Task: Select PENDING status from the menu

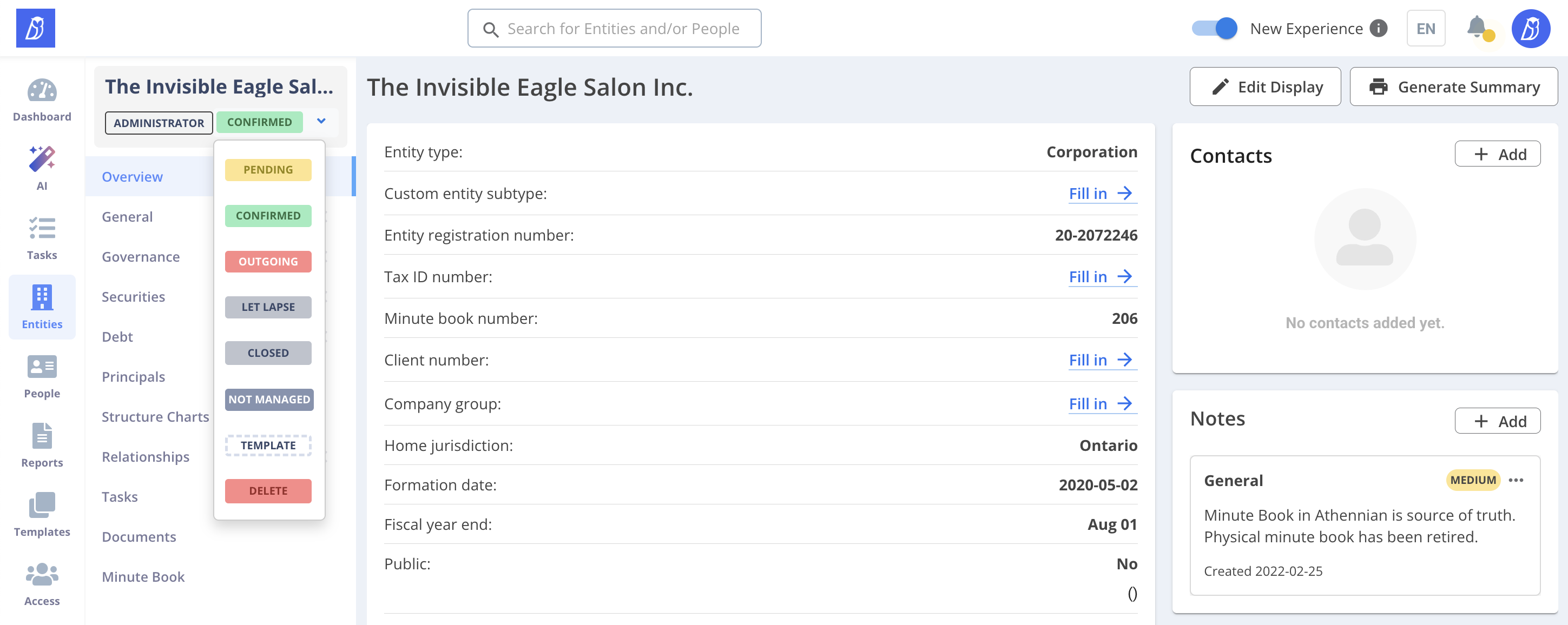Action: [268, 170]
